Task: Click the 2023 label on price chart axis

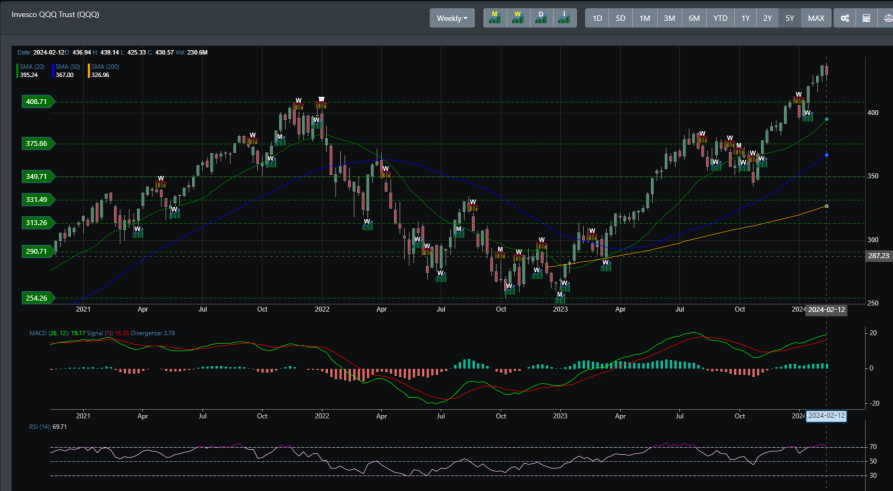Action: click(x=560, y=309)
